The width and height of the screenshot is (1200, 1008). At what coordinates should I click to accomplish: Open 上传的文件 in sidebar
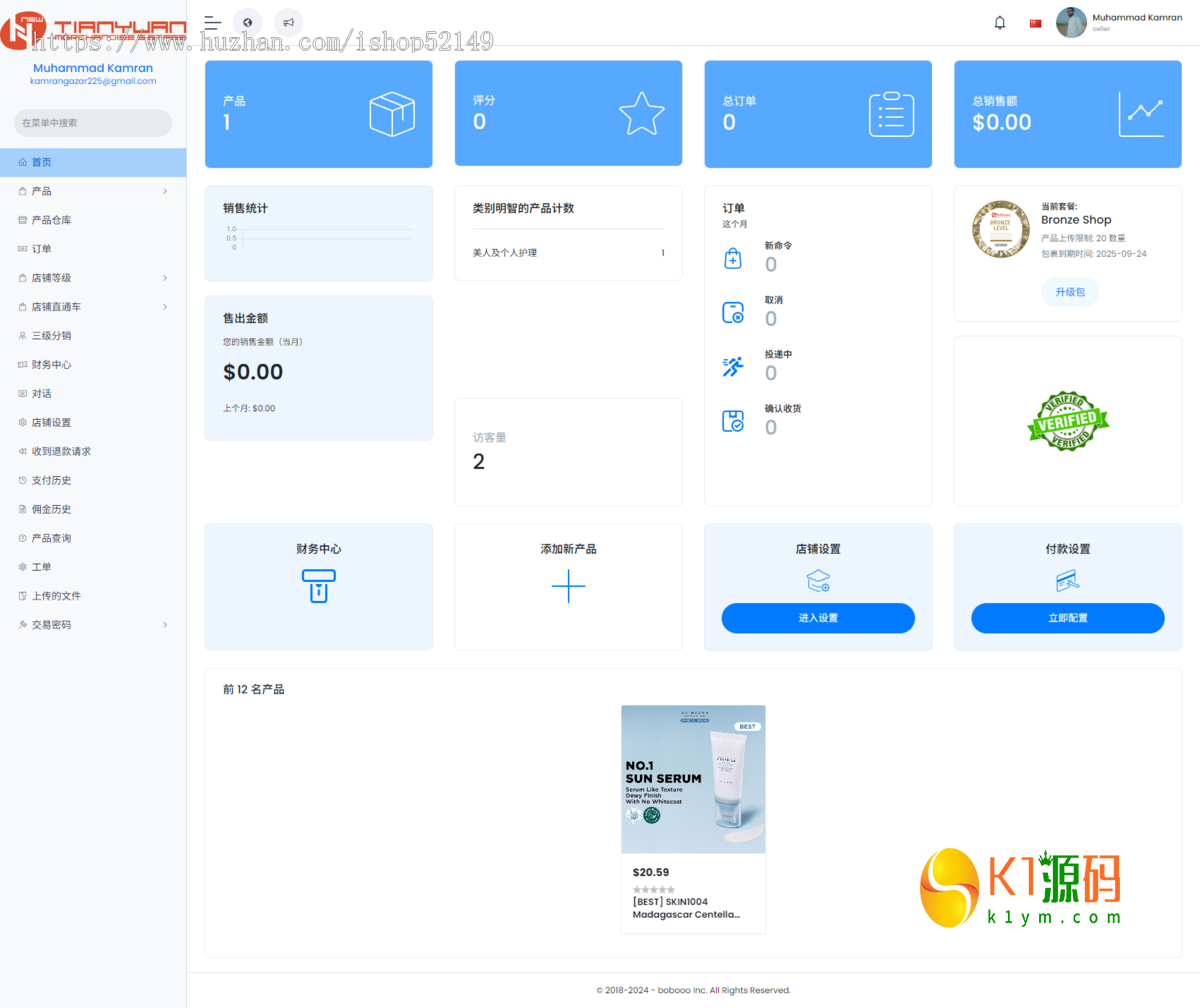pyautogui.click(x=93, y=596)
